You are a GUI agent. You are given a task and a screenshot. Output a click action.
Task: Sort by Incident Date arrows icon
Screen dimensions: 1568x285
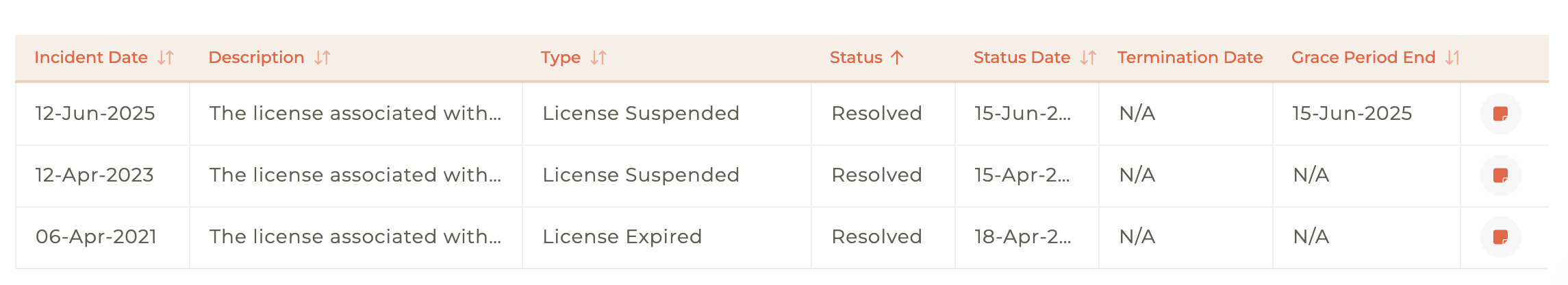tap(166, 58)
